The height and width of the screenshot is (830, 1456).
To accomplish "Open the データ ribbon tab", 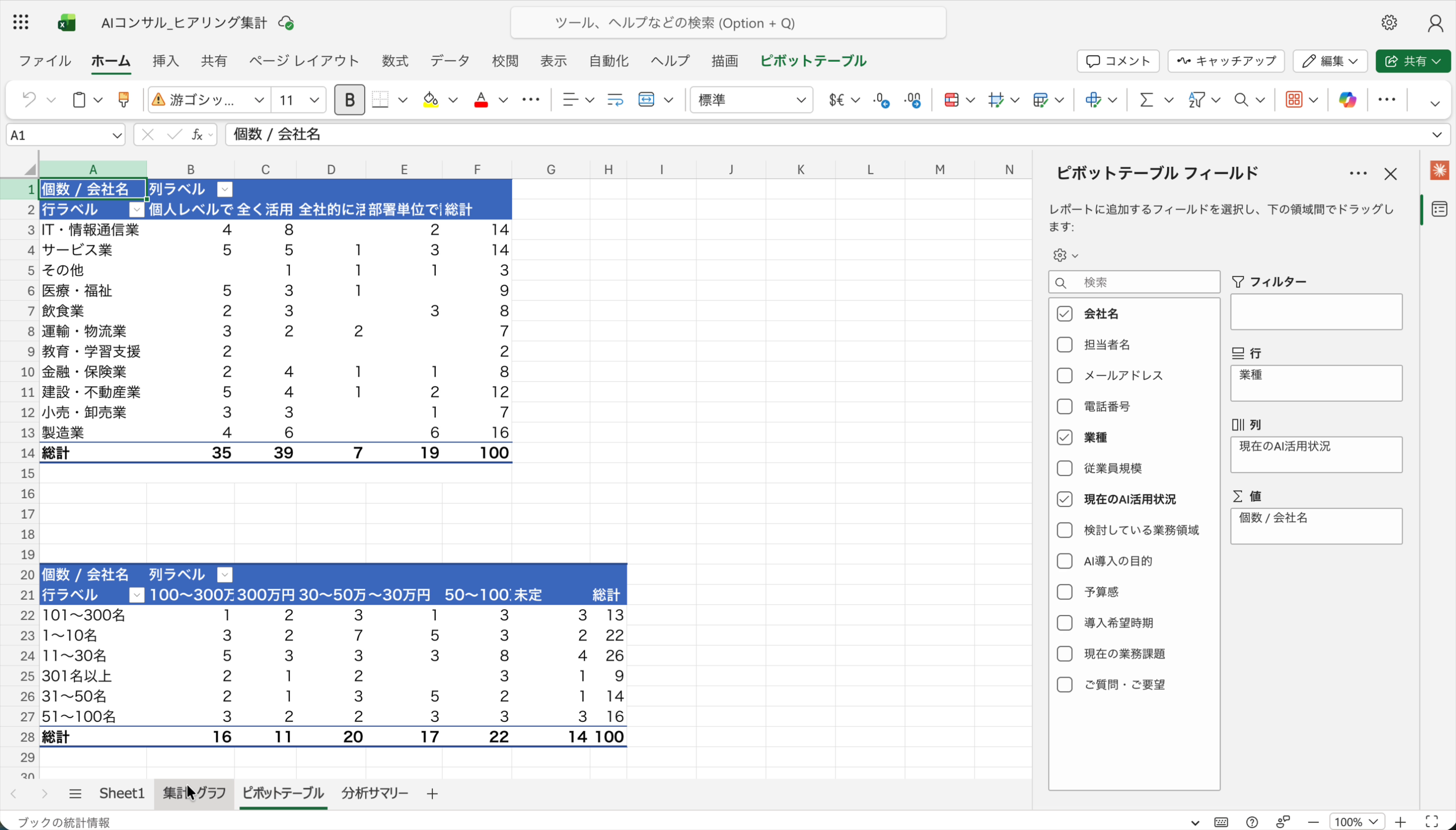I will coord(450,61).
